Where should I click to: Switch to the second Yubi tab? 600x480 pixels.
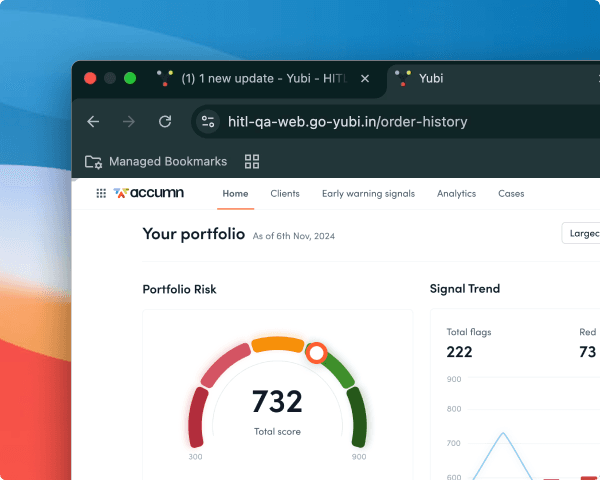pos(494,78)
